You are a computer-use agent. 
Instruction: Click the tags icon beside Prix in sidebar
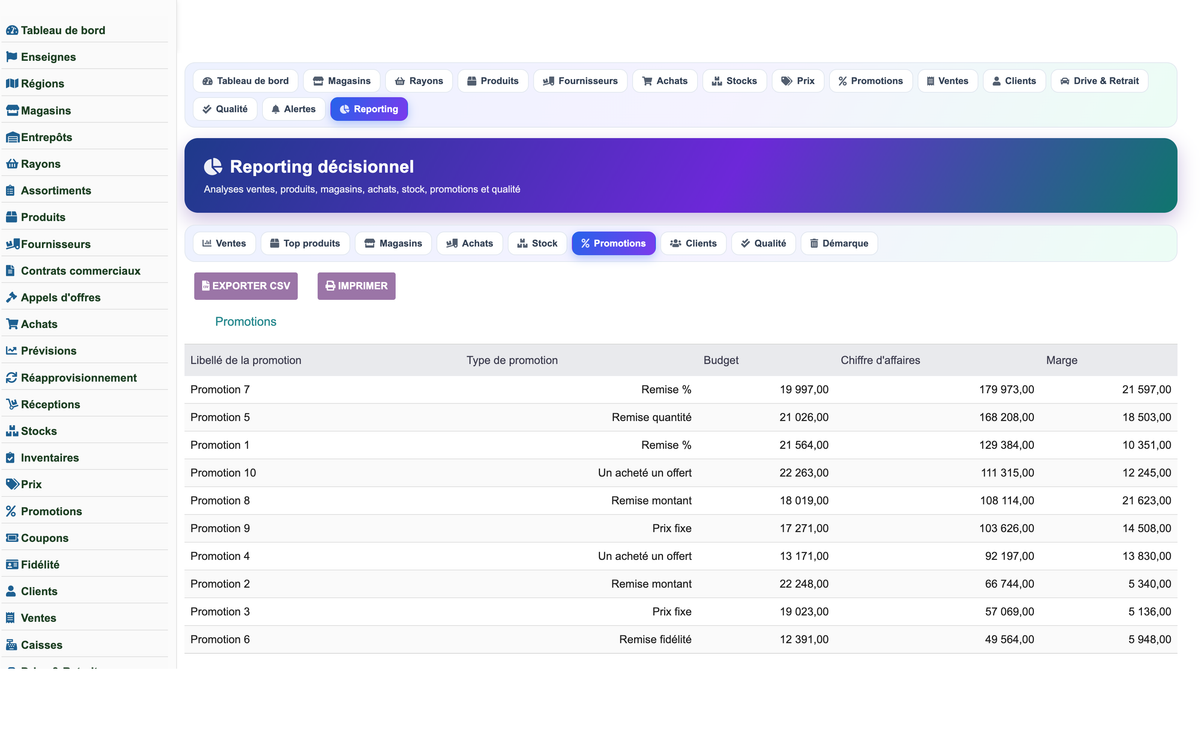point(13,484)
